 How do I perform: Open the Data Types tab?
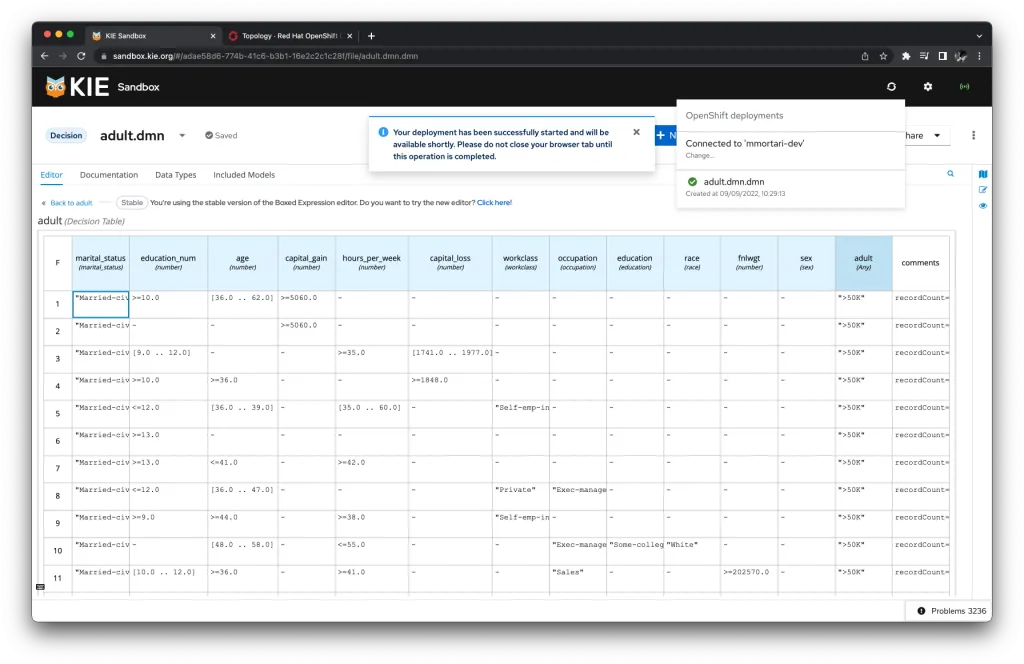pos(176,175)
